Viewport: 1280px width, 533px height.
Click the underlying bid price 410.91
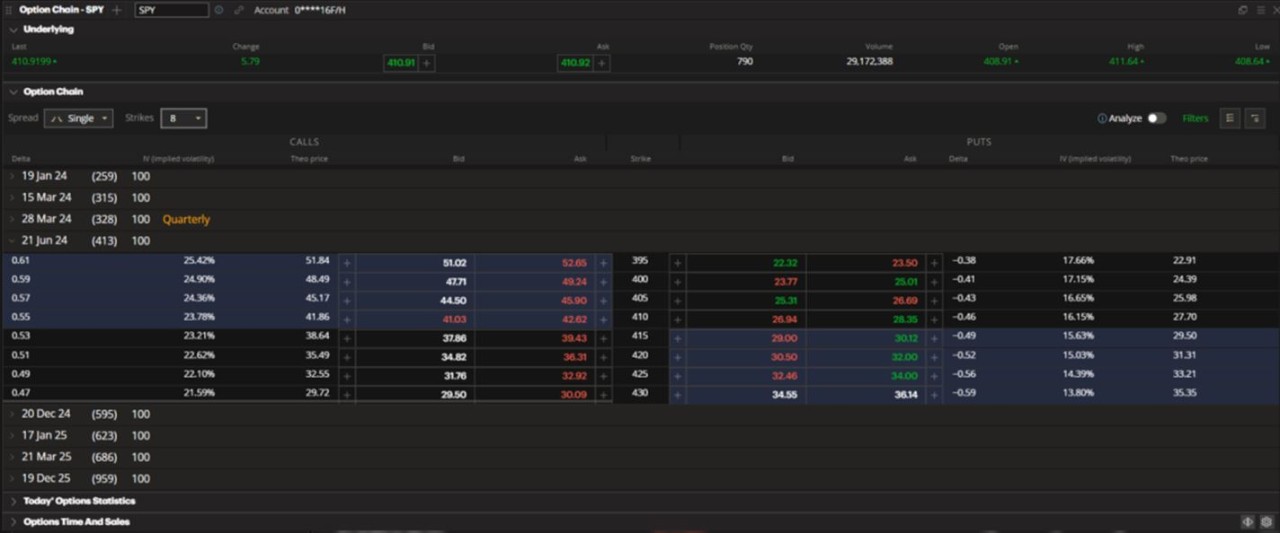tap(401, 62)
